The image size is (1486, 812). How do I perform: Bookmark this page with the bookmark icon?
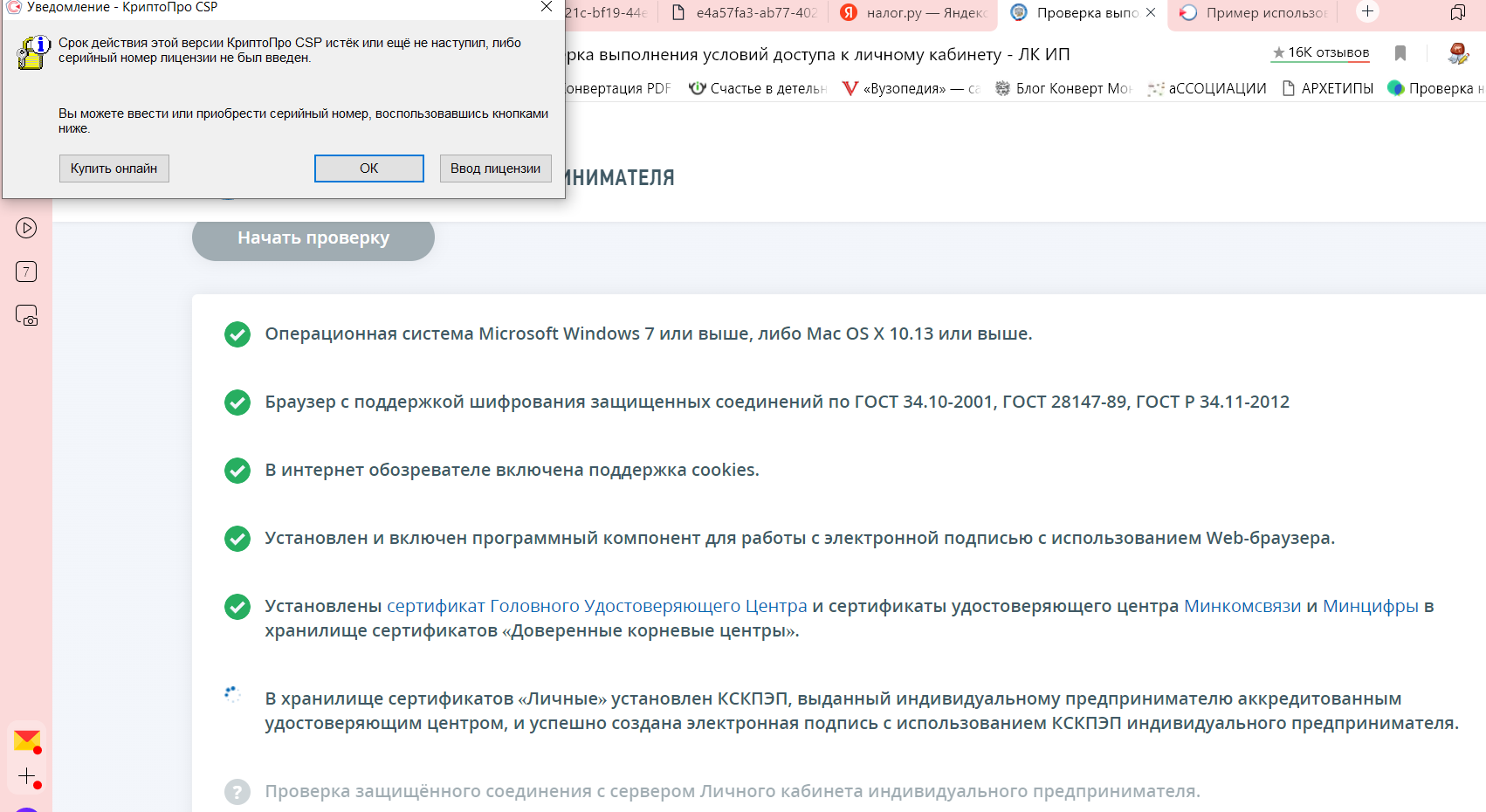coord(1400,53)
